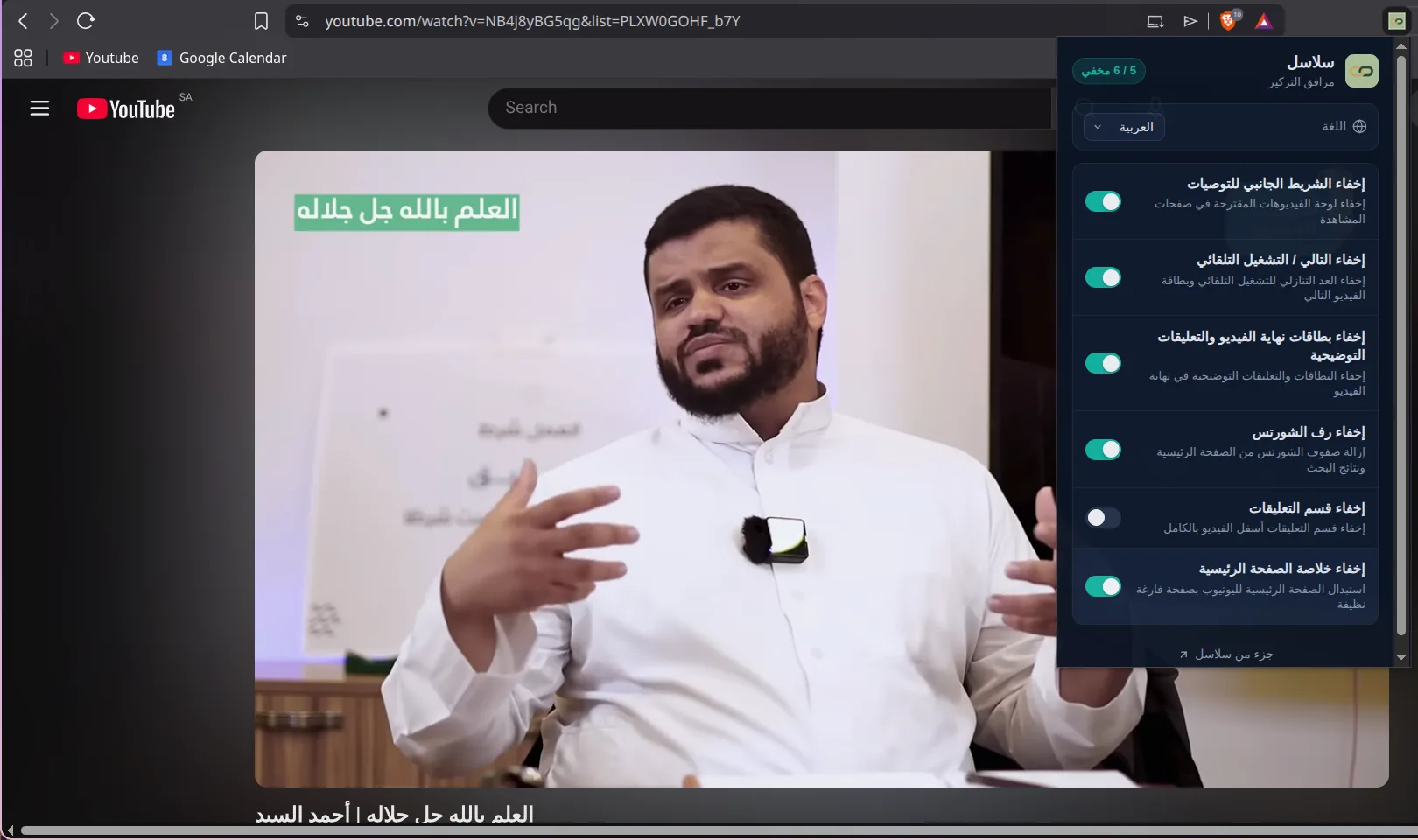This screenshot has width=1418, height=840.
Task: Toggle hide Up Next / autoplay switch
Action: pyautogui.click(x=1103, y=277)
